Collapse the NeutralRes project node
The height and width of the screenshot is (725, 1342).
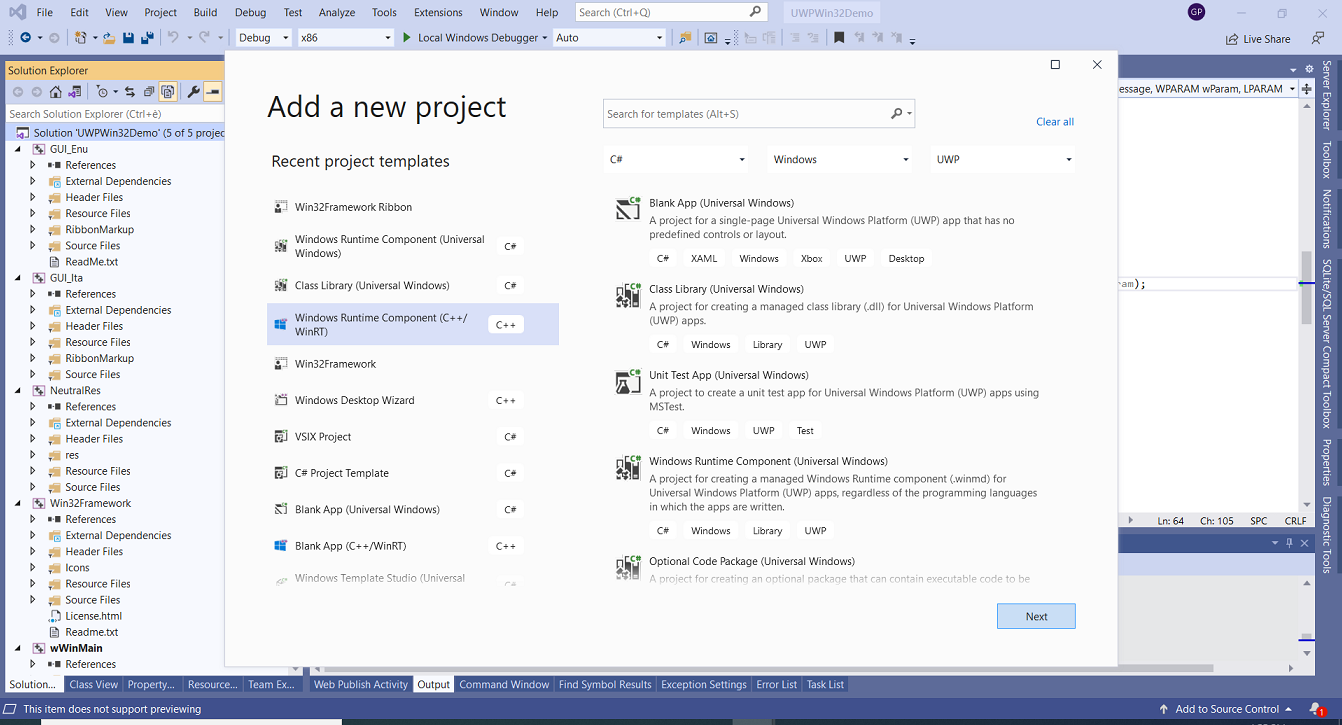coord(17,391)
